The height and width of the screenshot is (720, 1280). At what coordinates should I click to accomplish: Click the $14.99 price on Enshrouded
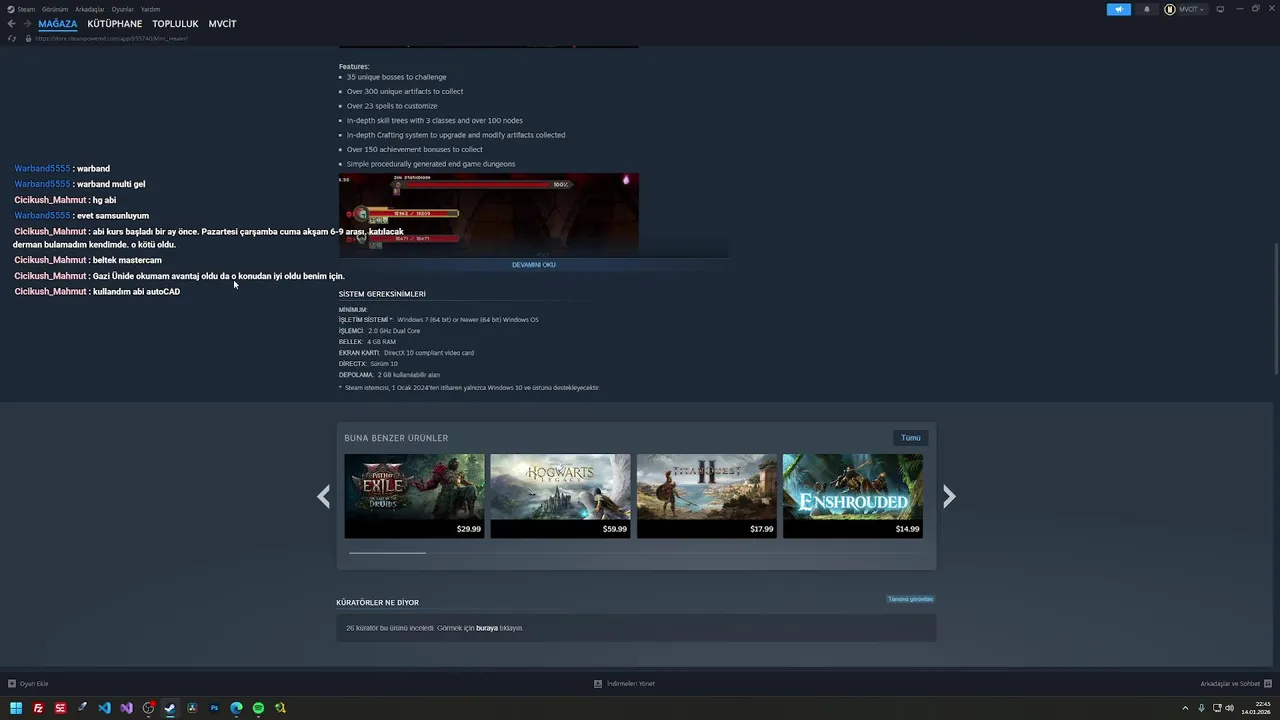point(907,529)
